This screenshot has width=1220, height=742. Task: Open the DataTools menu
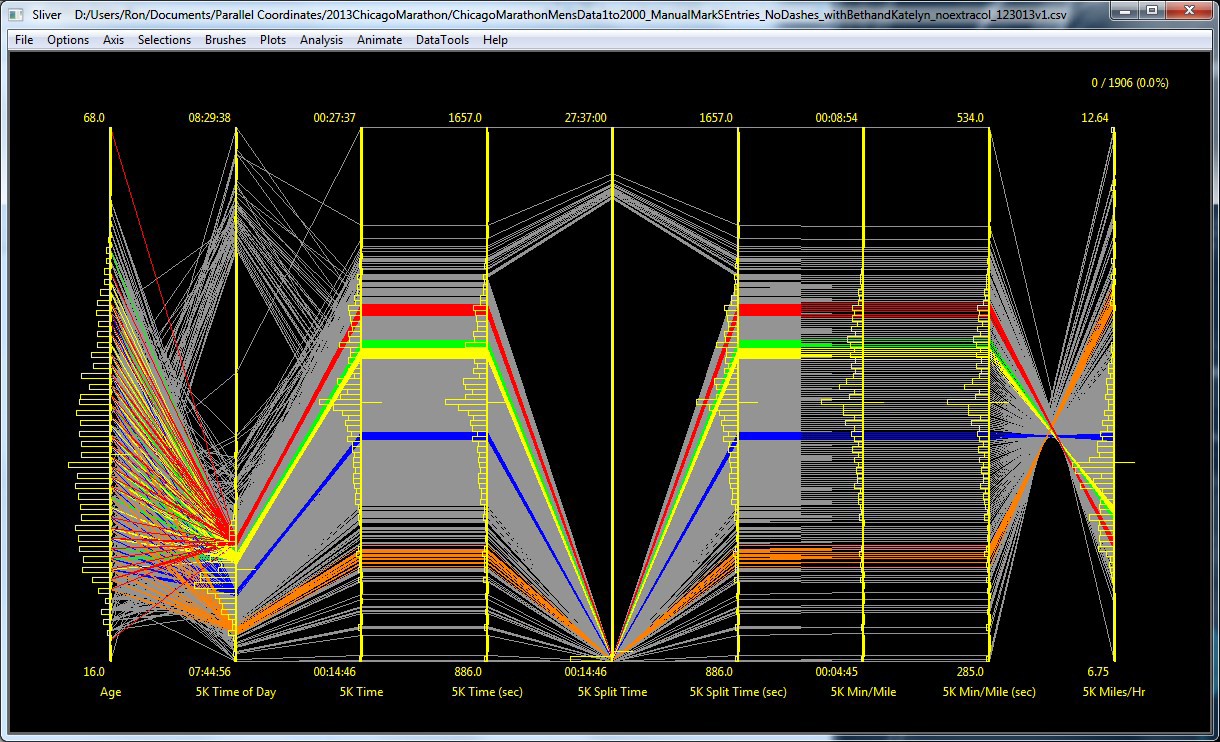441,40
